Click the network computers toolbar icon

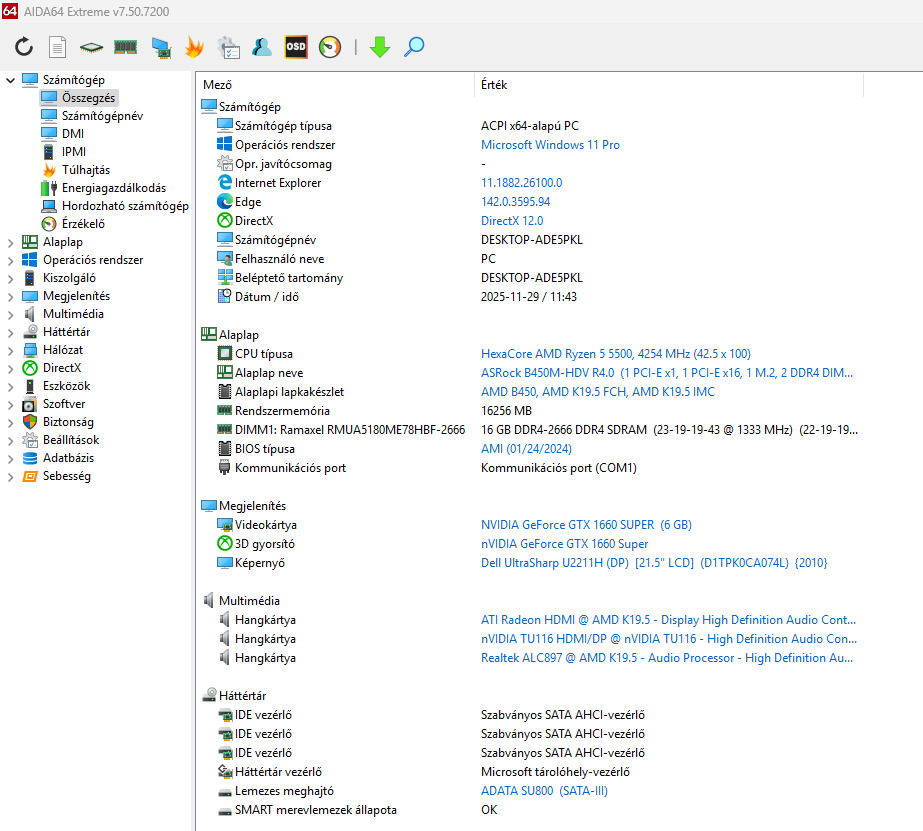coord(161,47)
